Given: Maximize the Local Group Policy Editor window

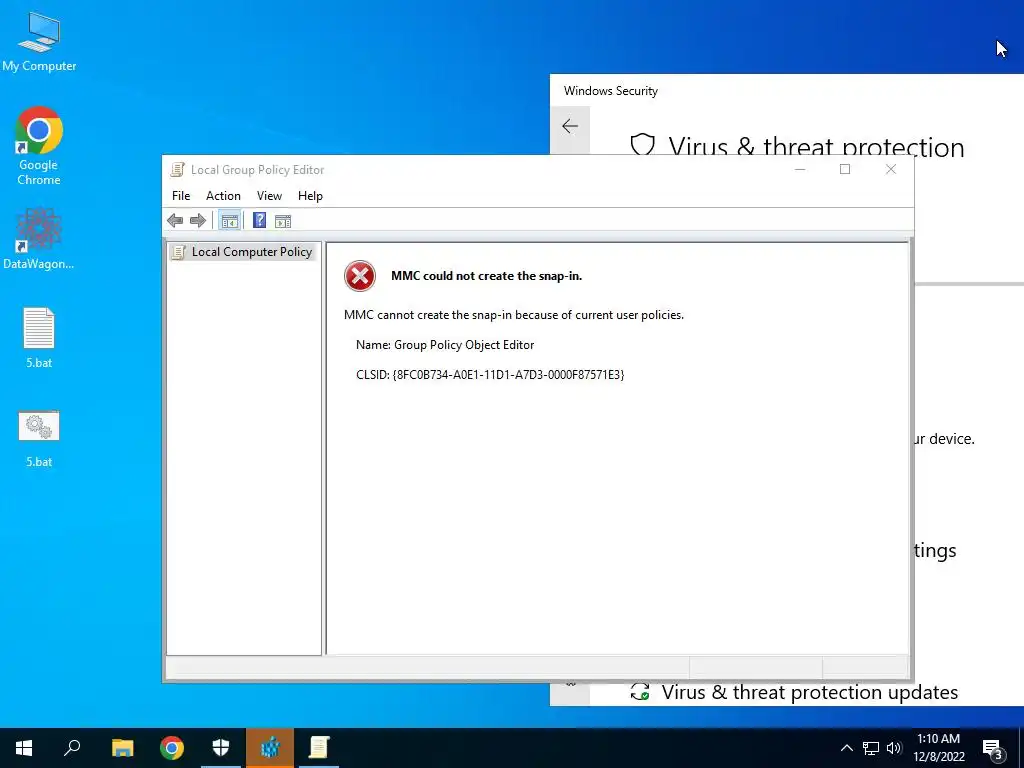Looking at the screenshot, I should point(845,170).
